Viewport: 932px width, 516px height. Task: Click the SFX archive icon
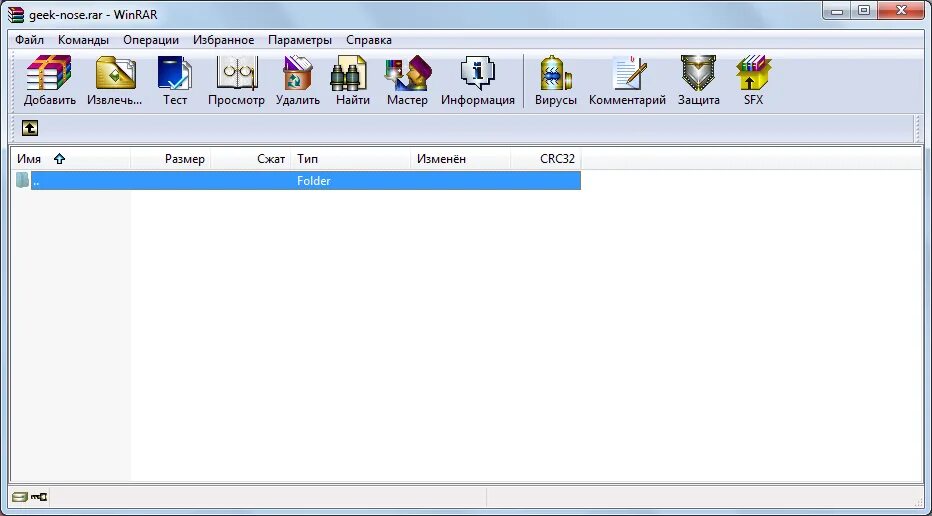click(x=753, y=73)
